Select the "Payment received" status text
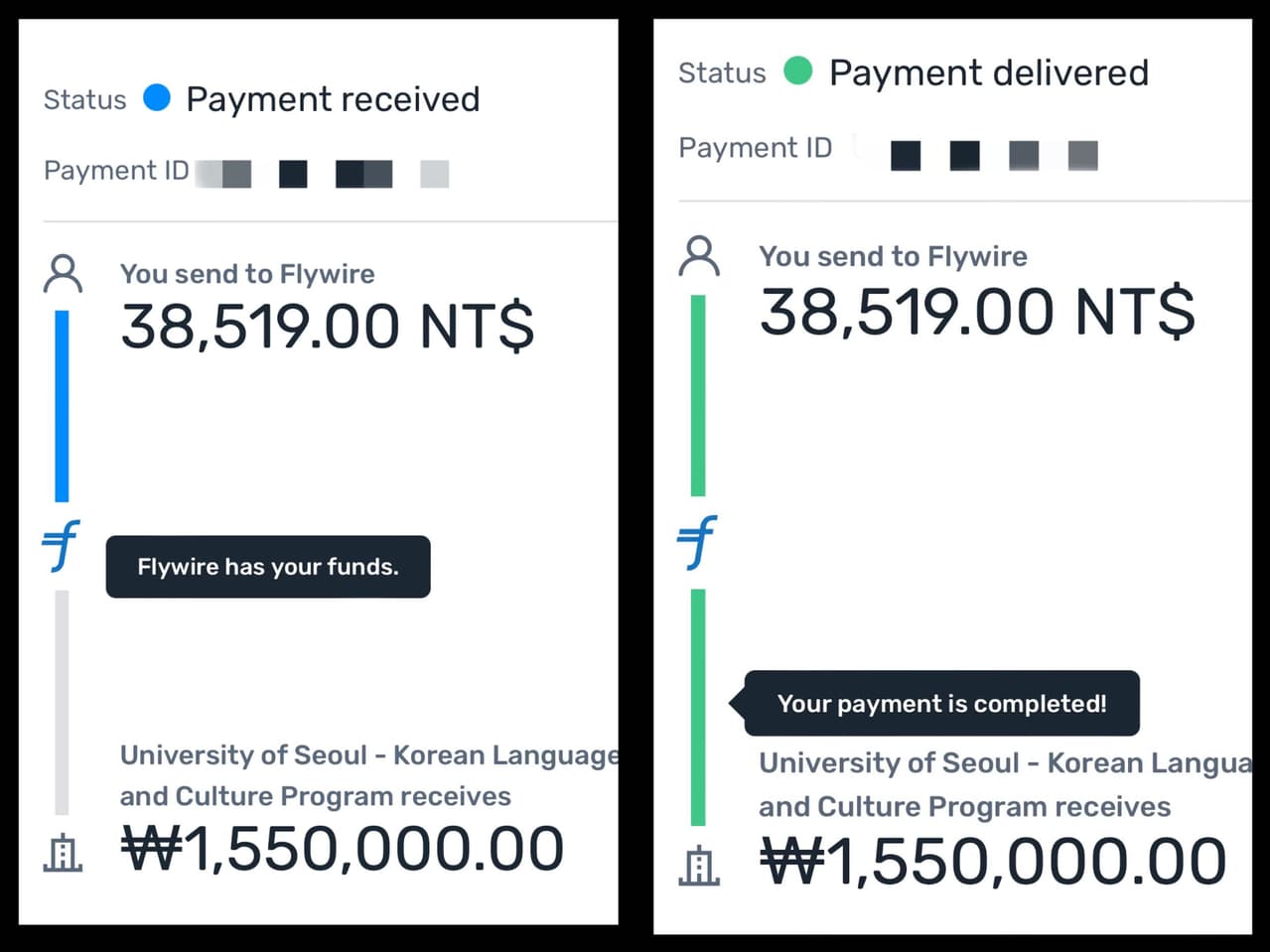1270x952 pixels. pyautogui.click(x=333, y=99)
